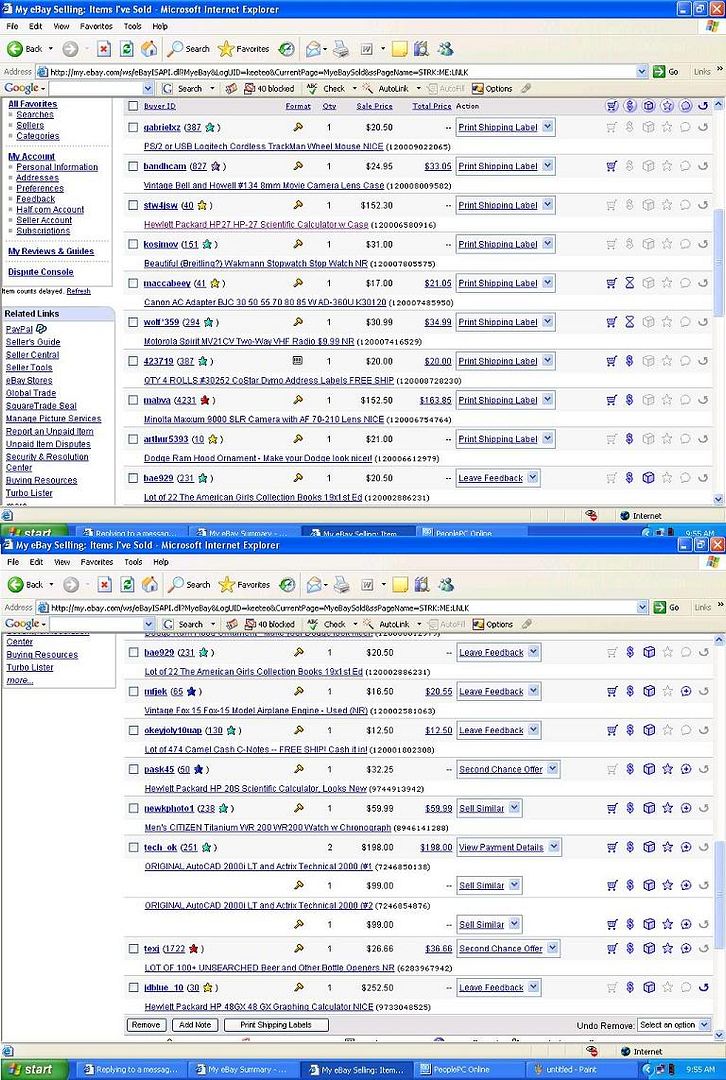Select the checkbox for mfjek's listing

tap(134, 691)
